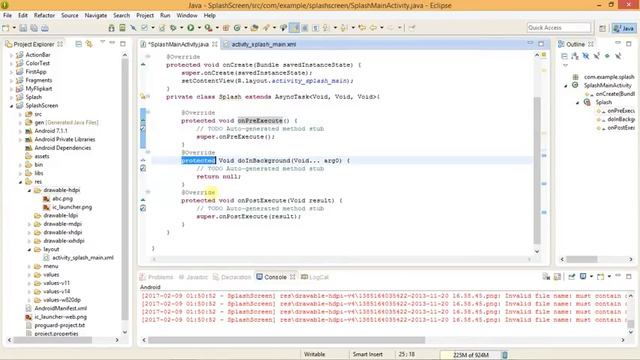Toggle Outline alphabetical Sort button

pos(575,56)
